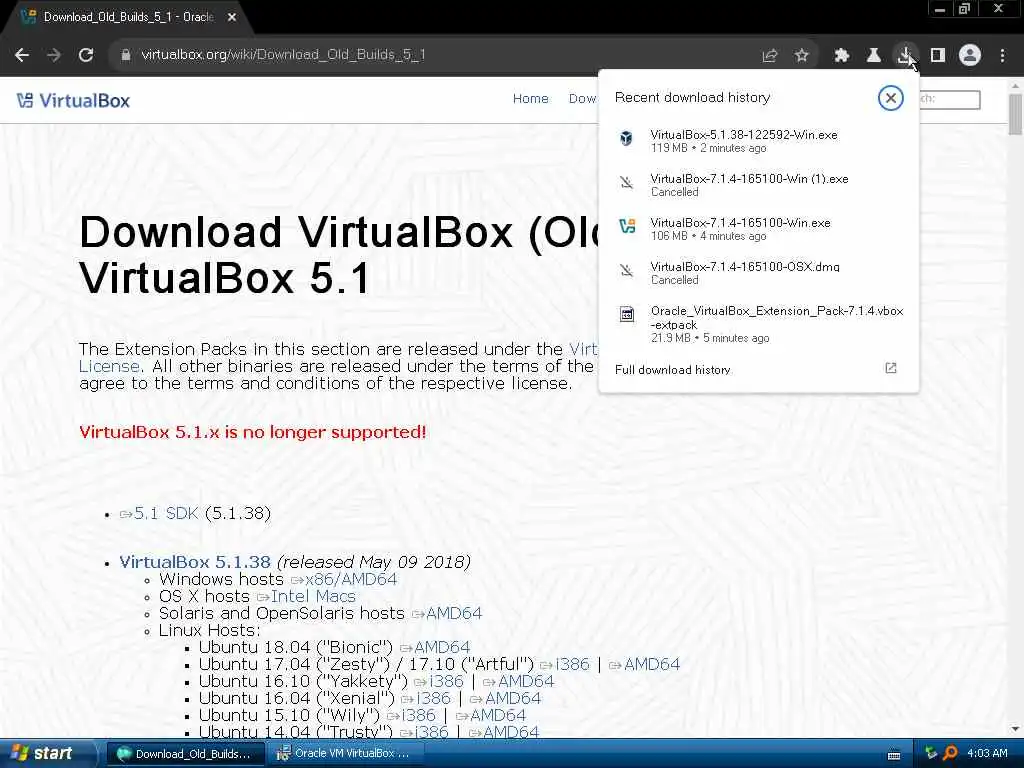Click the page vertical scrollbar thumb
Image resolution: width=1024 pixels, height=768 pixels.
click(x=1015, y=114)
